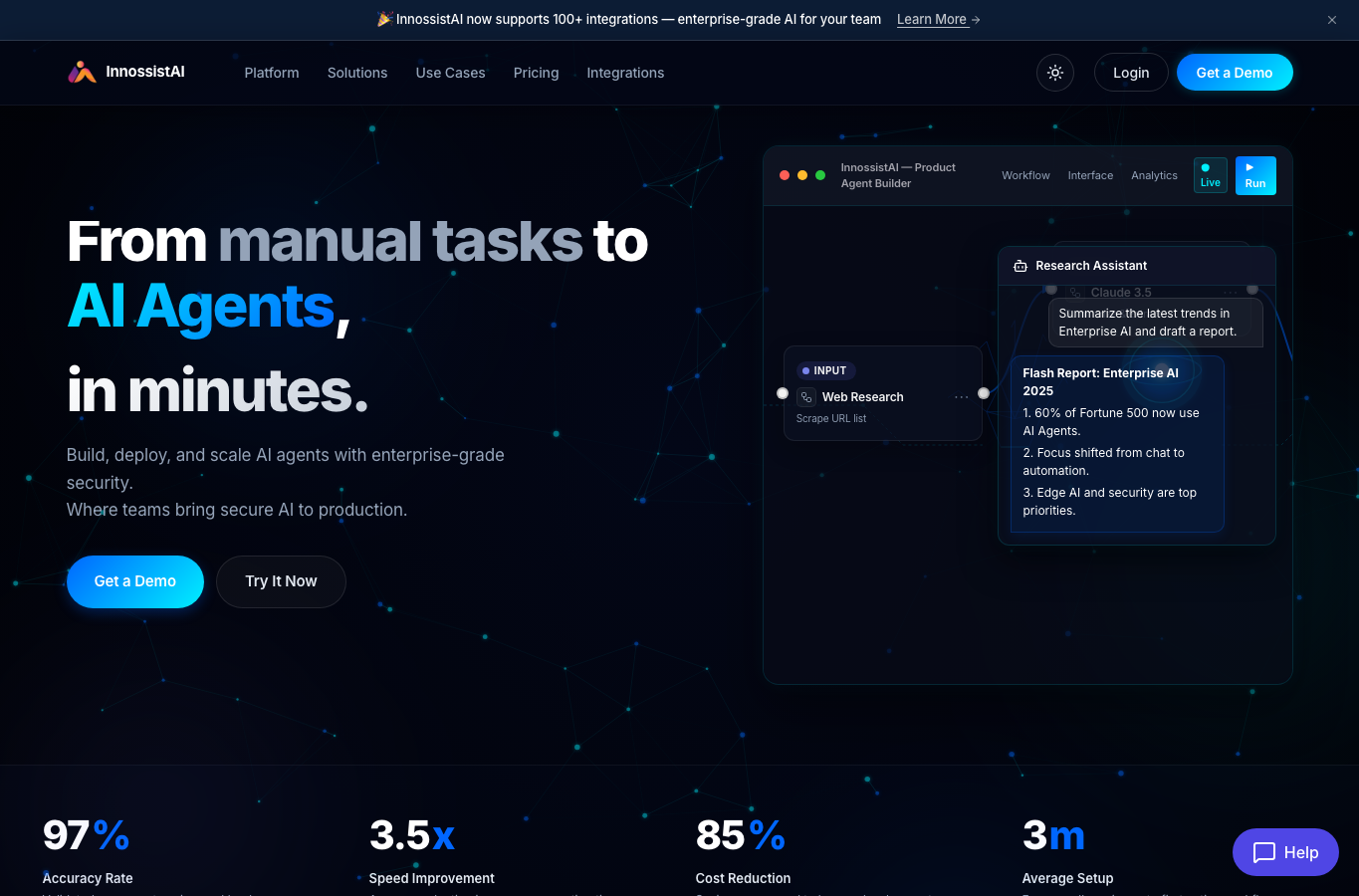Click the Web Research node icon

pos(806,396)
